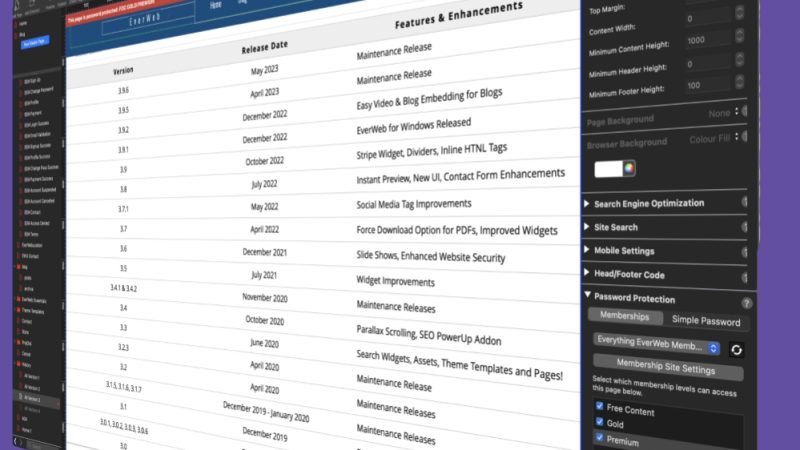Click the Widget Improvements cell
The image size is (800, 450).
(x=395, y=281)
